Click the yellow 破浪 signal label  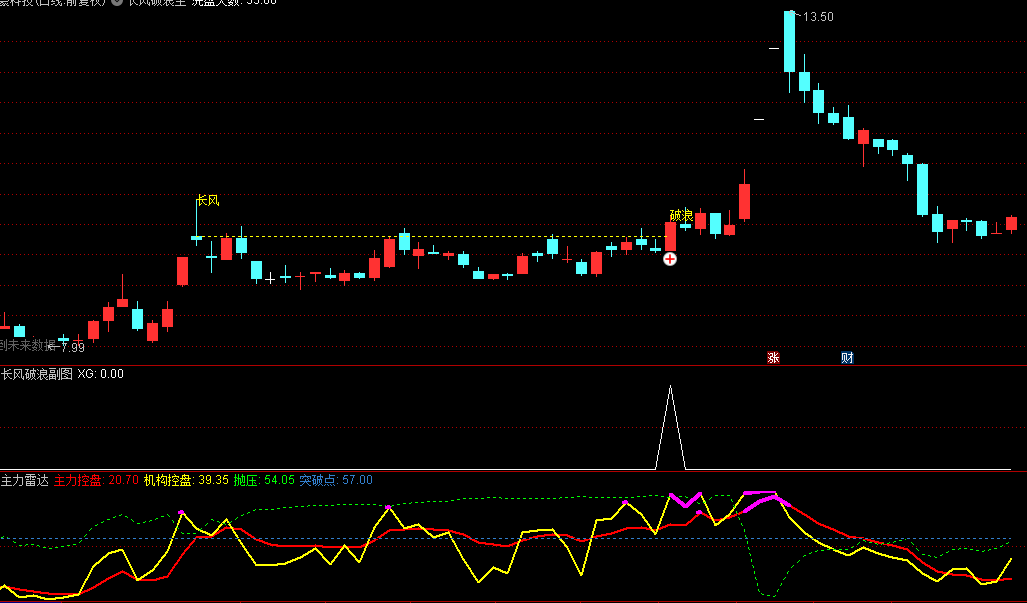tap(681, 215)
